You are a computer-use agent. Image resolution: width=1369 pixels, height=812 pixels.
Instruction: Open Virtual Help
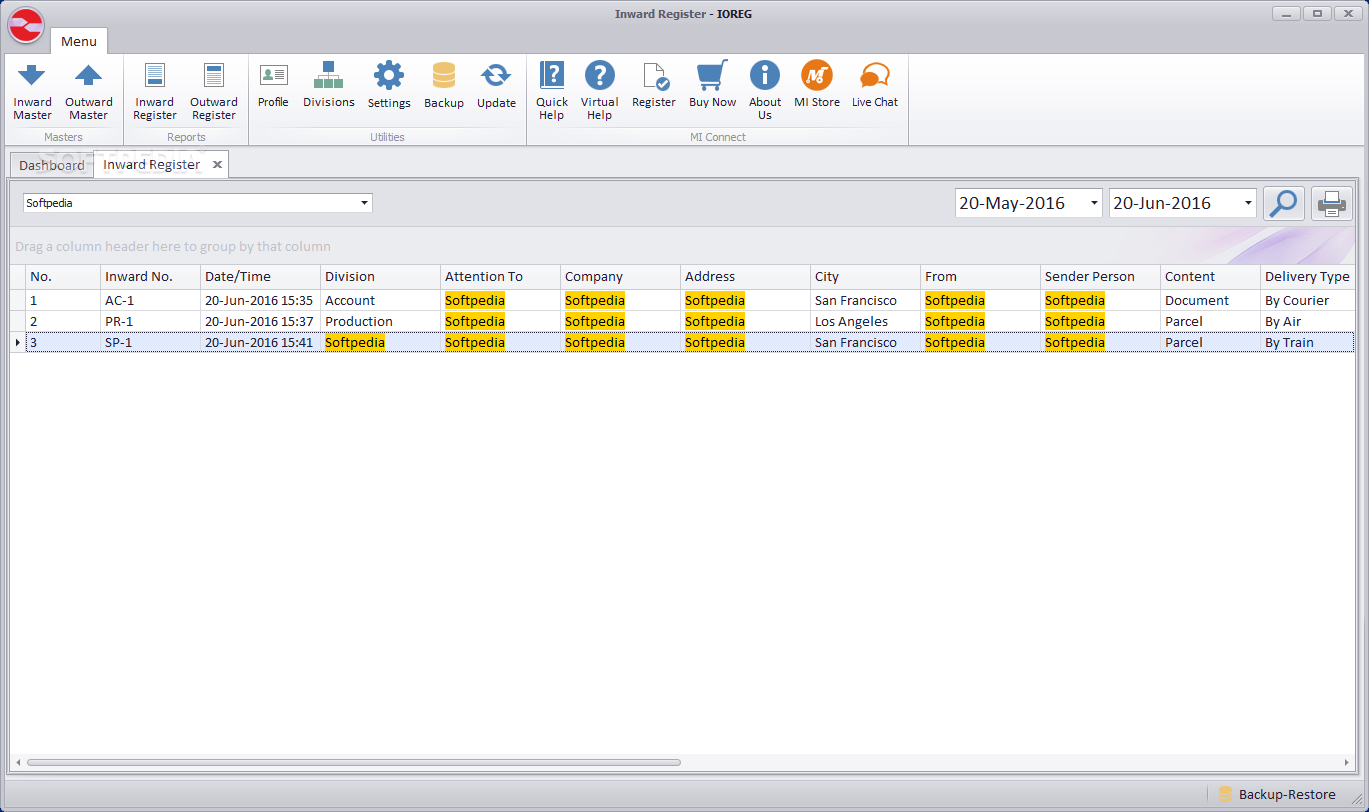tap(599, 91)
